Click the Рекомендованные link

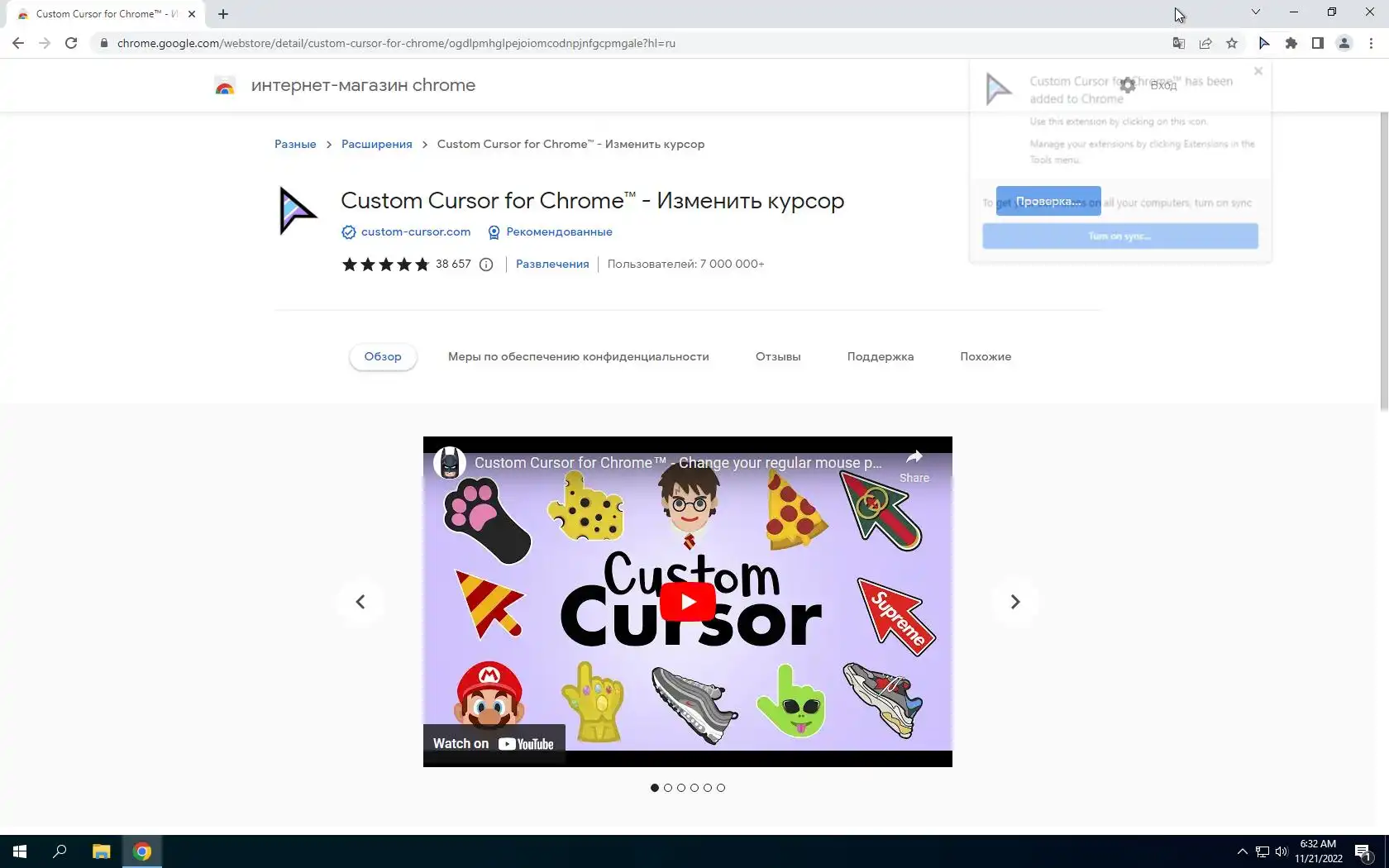pyautogui.click(x=560, y=232)
